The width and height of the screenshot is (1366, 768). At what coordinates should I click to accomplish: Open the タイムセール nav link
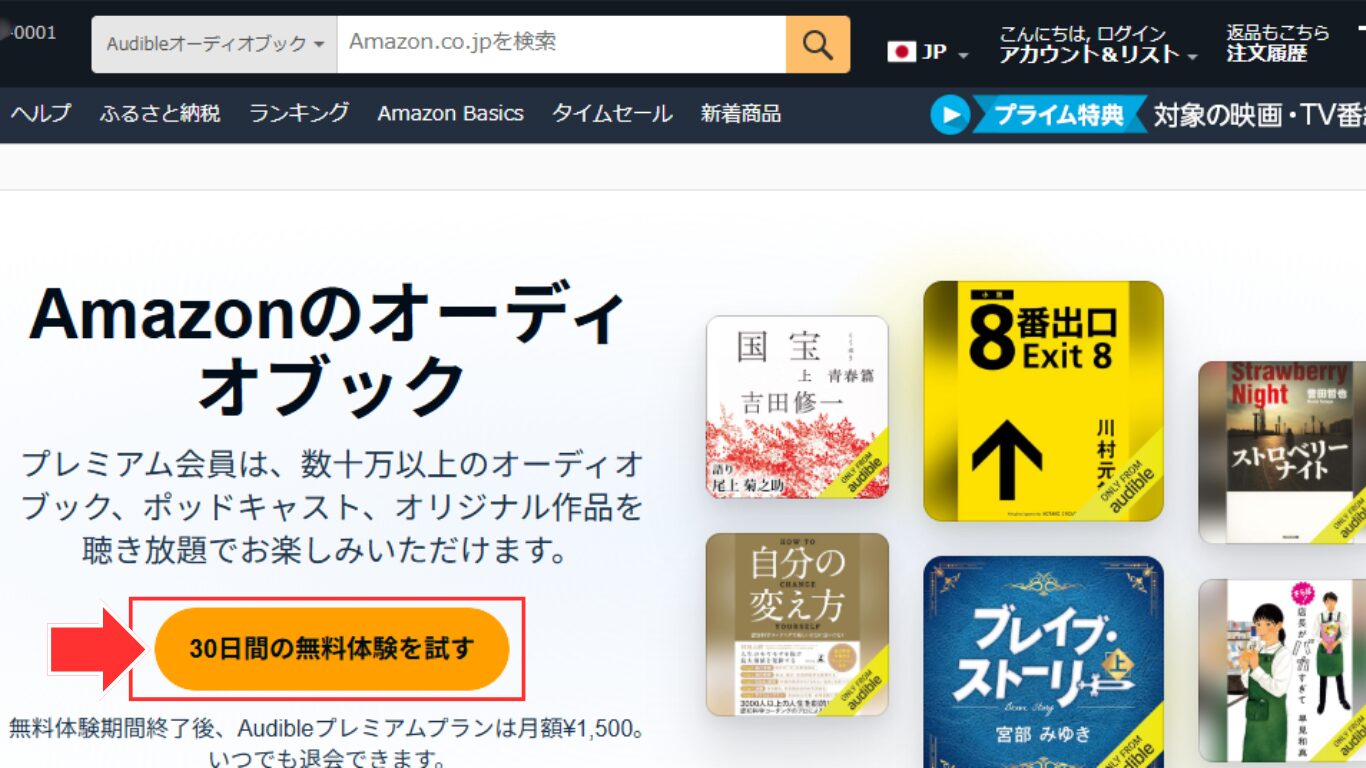[x=612, y=114]
